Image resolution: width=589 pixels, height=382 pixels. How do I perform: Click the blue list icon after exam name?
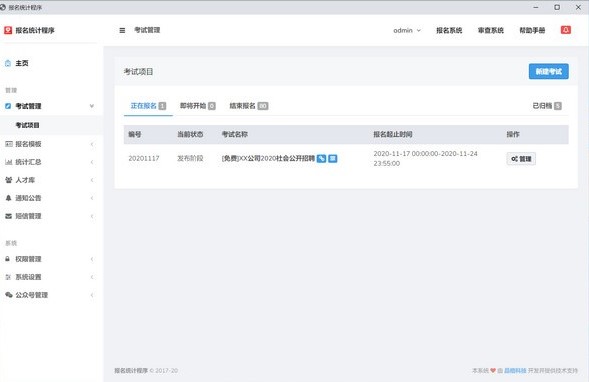pos(333,159)
